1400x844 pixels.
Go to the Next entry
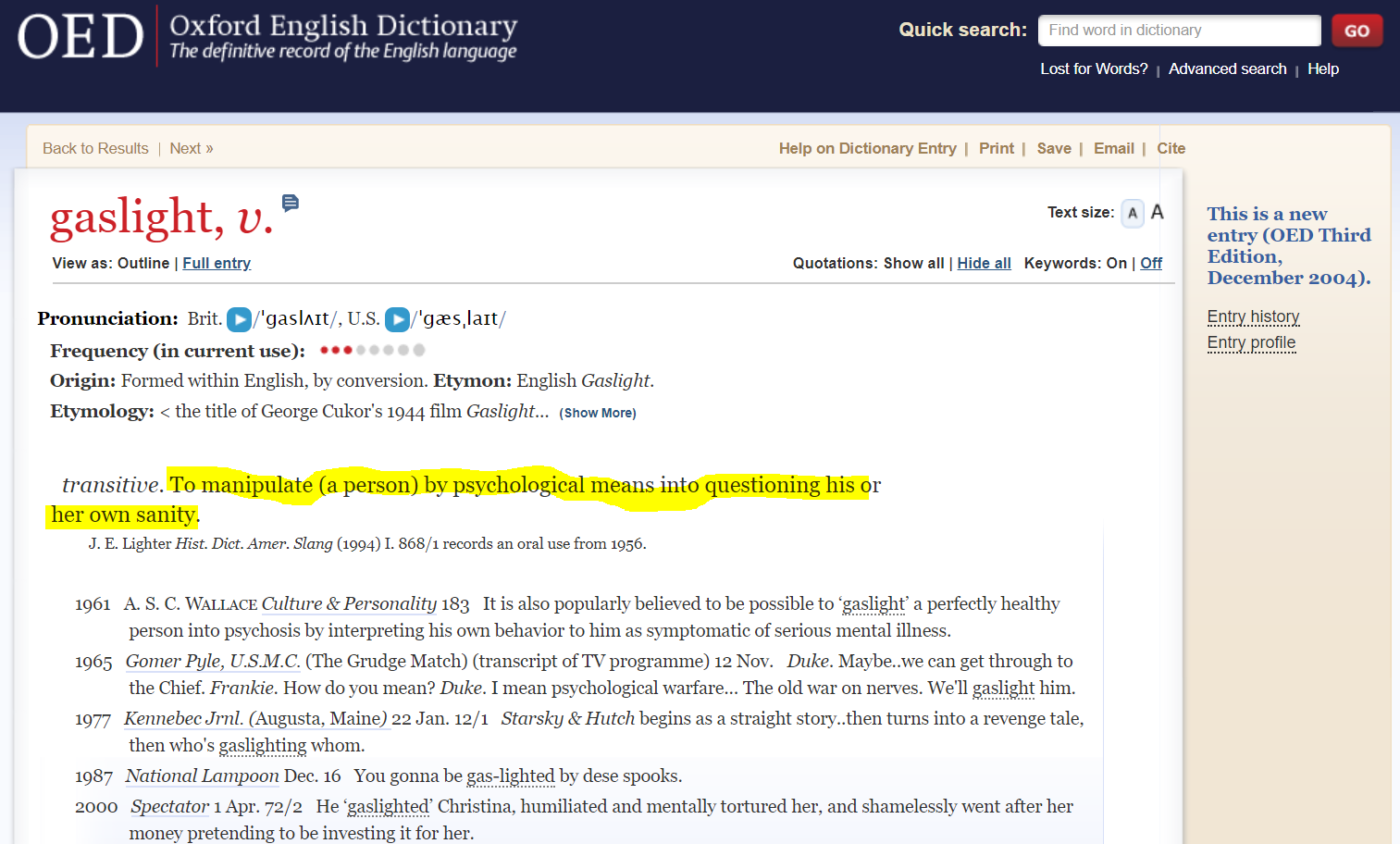[x=192, y=148]
